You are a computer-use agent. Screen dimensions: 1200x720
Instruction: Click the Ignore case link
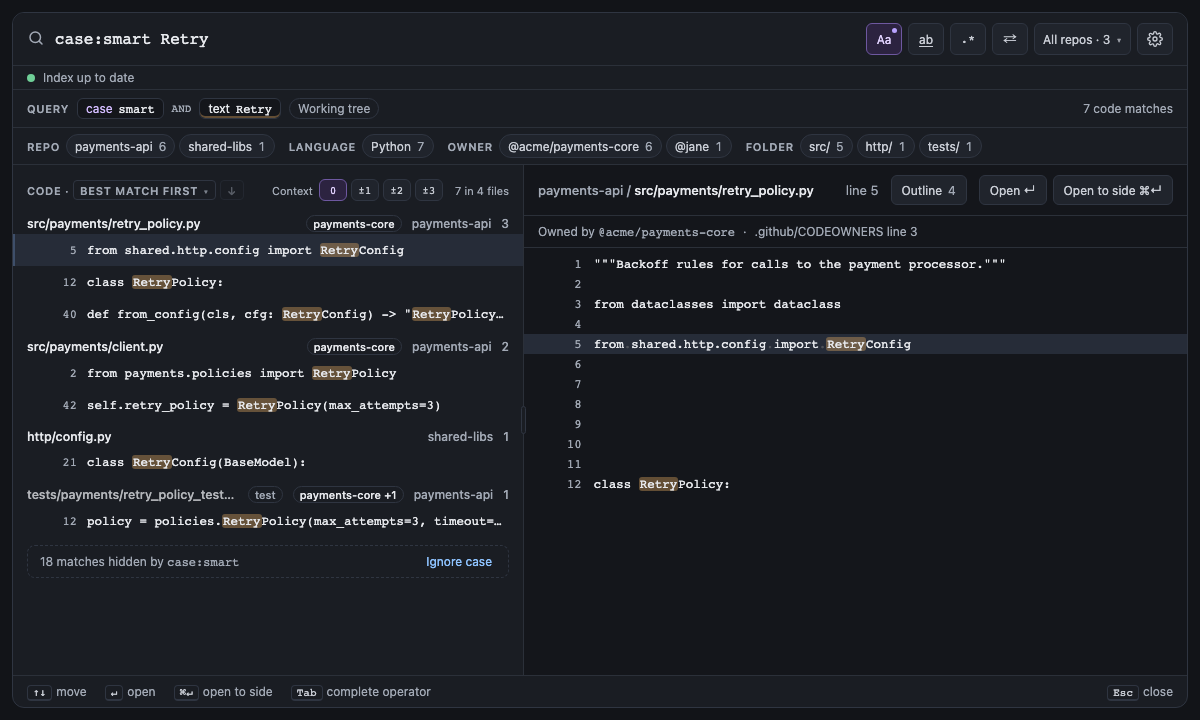coord(459,562)
